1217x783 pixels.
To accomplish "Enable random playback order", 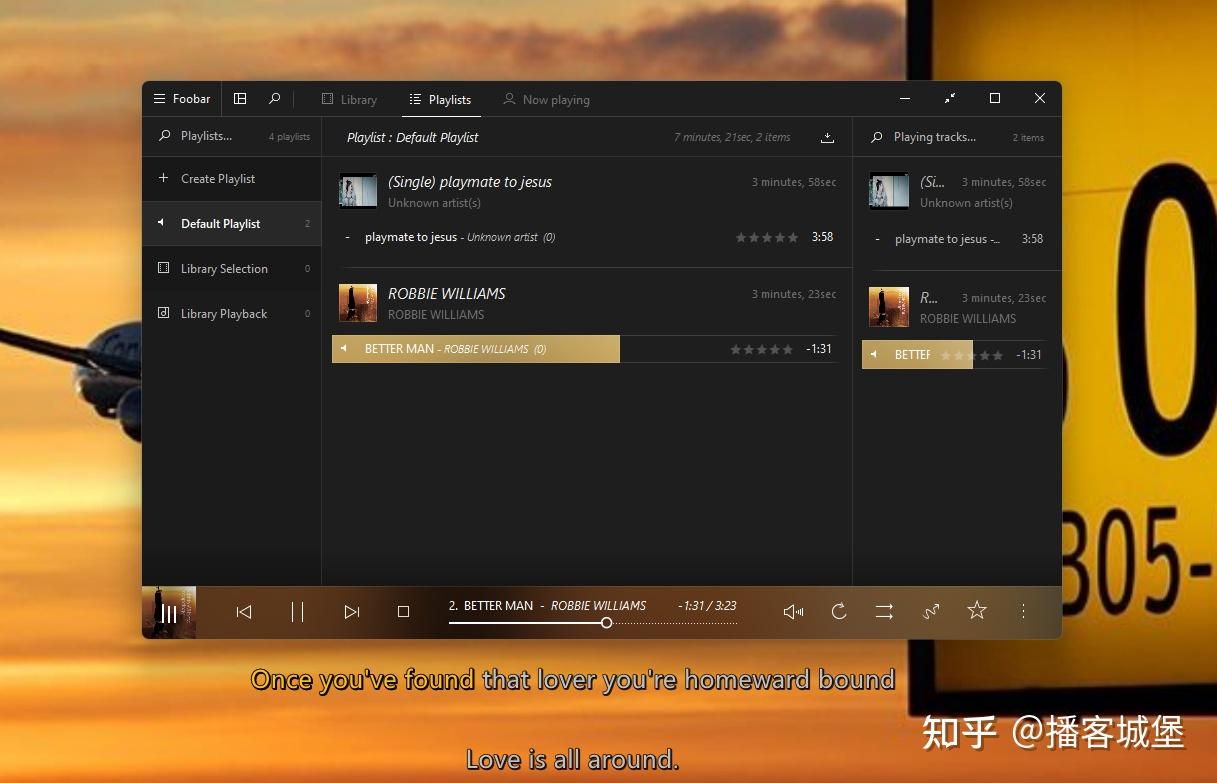I will tap(930, 611).
